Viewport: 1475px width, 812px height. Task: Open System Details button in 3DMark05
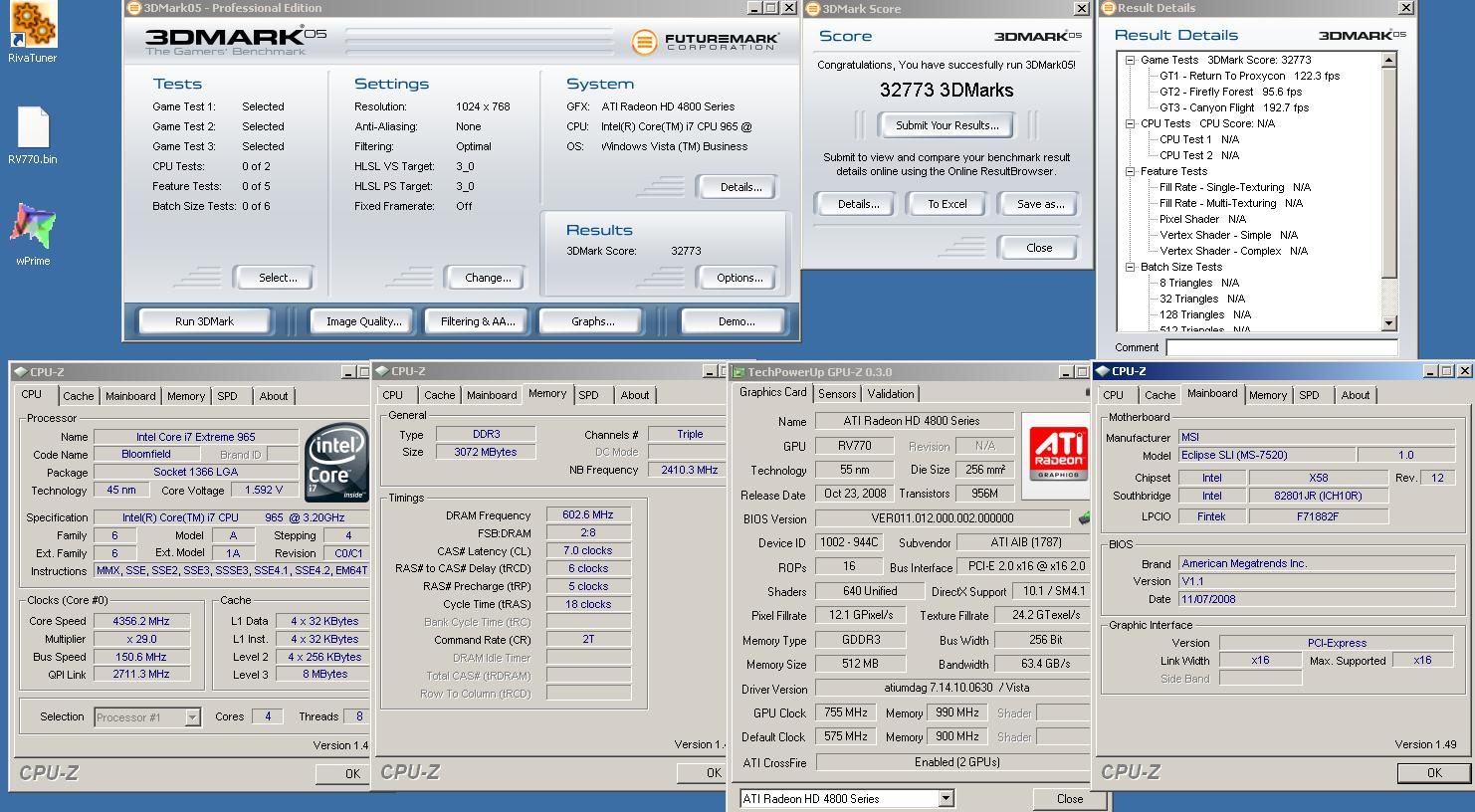pyautogui.click(x=740, y=187)
